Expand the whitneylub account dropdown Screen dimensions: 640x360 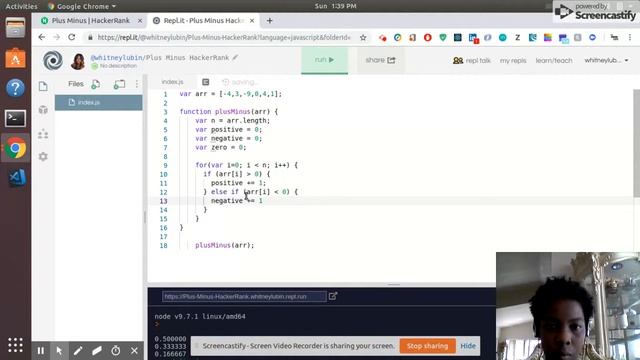(606, 60)
